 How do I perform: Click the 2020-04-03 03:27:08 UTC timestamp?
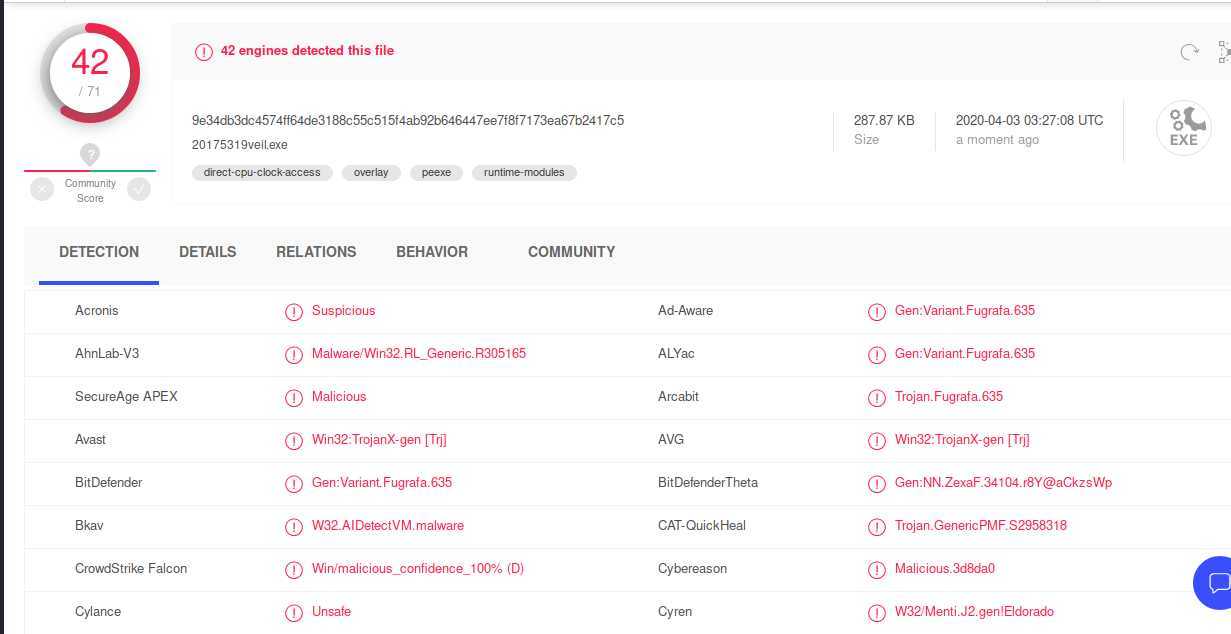[1029, 120]
